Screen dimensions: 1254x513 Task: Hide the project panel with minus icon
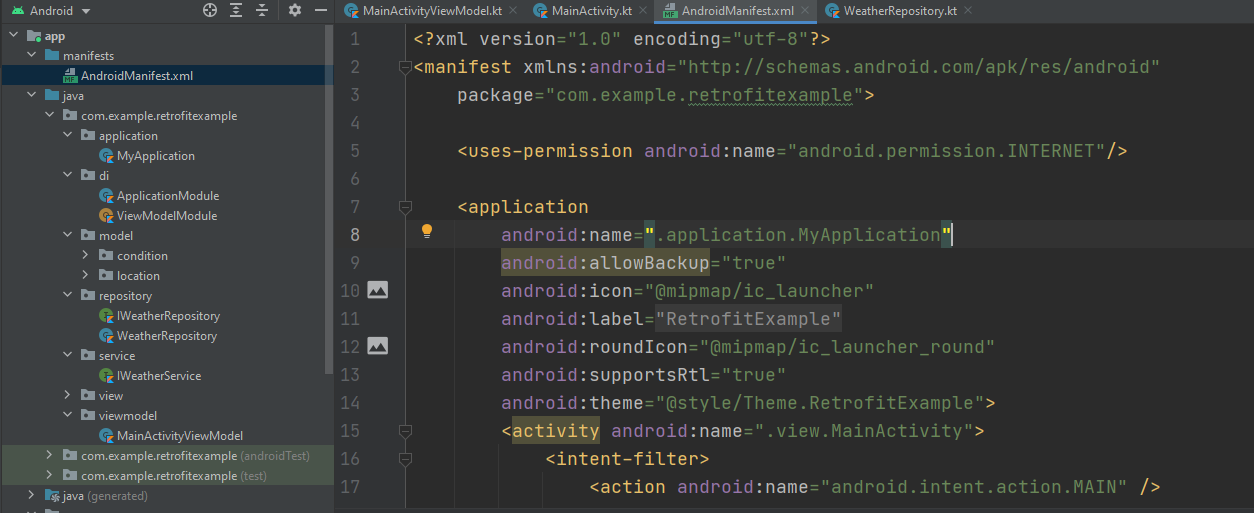320,10
